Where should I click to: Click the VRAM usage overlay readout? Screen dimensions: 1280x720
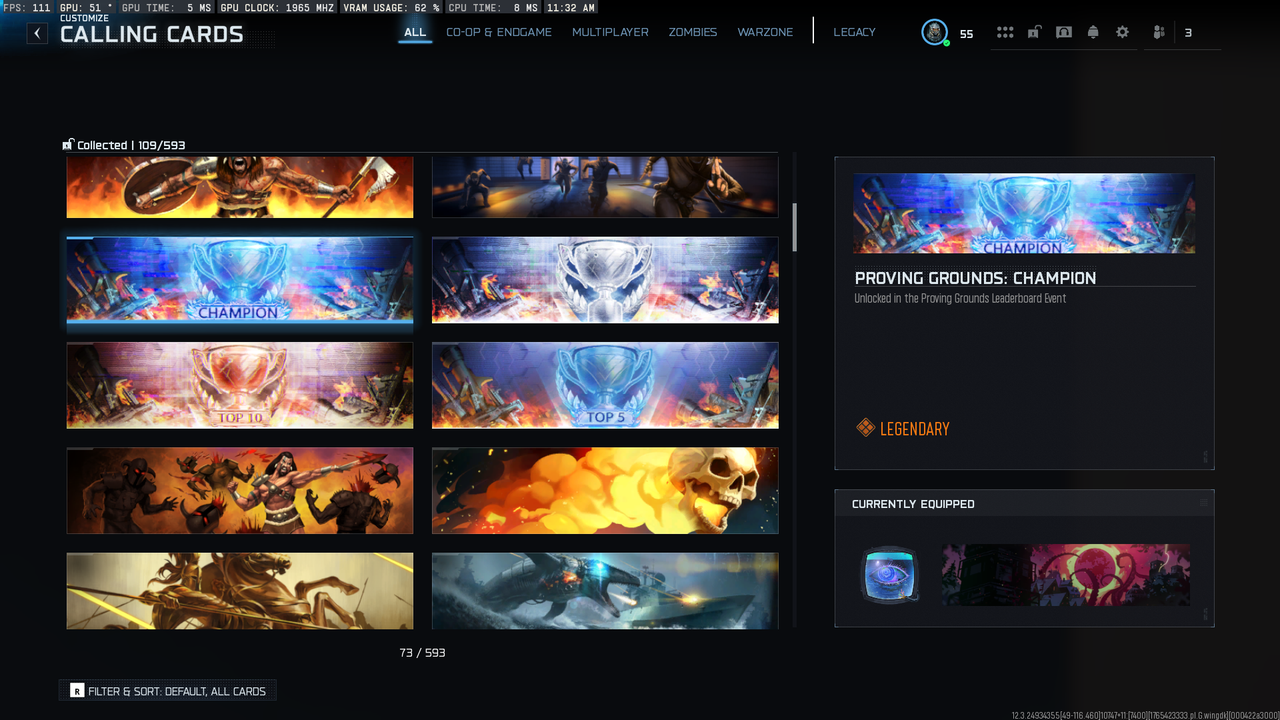click(x=392, y=7)
